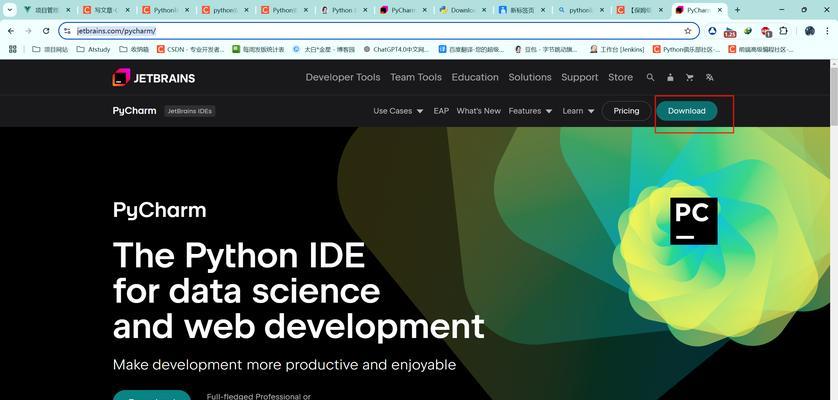Screen dimensions: 838x400
Task: Close the Download browser tab
Action: [484, 10]
